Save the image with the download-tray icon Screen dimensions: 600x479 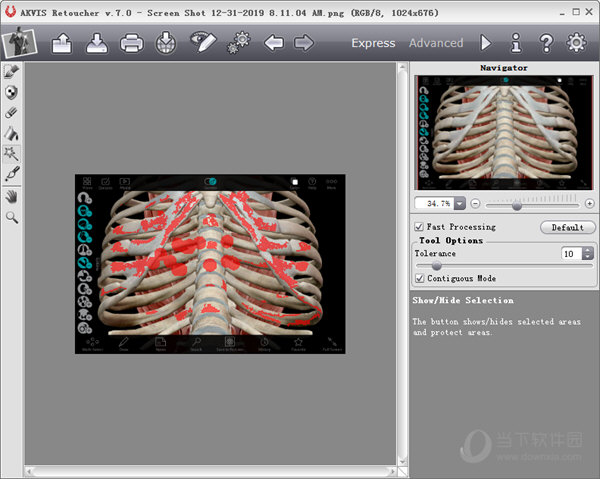click(97, 43)
